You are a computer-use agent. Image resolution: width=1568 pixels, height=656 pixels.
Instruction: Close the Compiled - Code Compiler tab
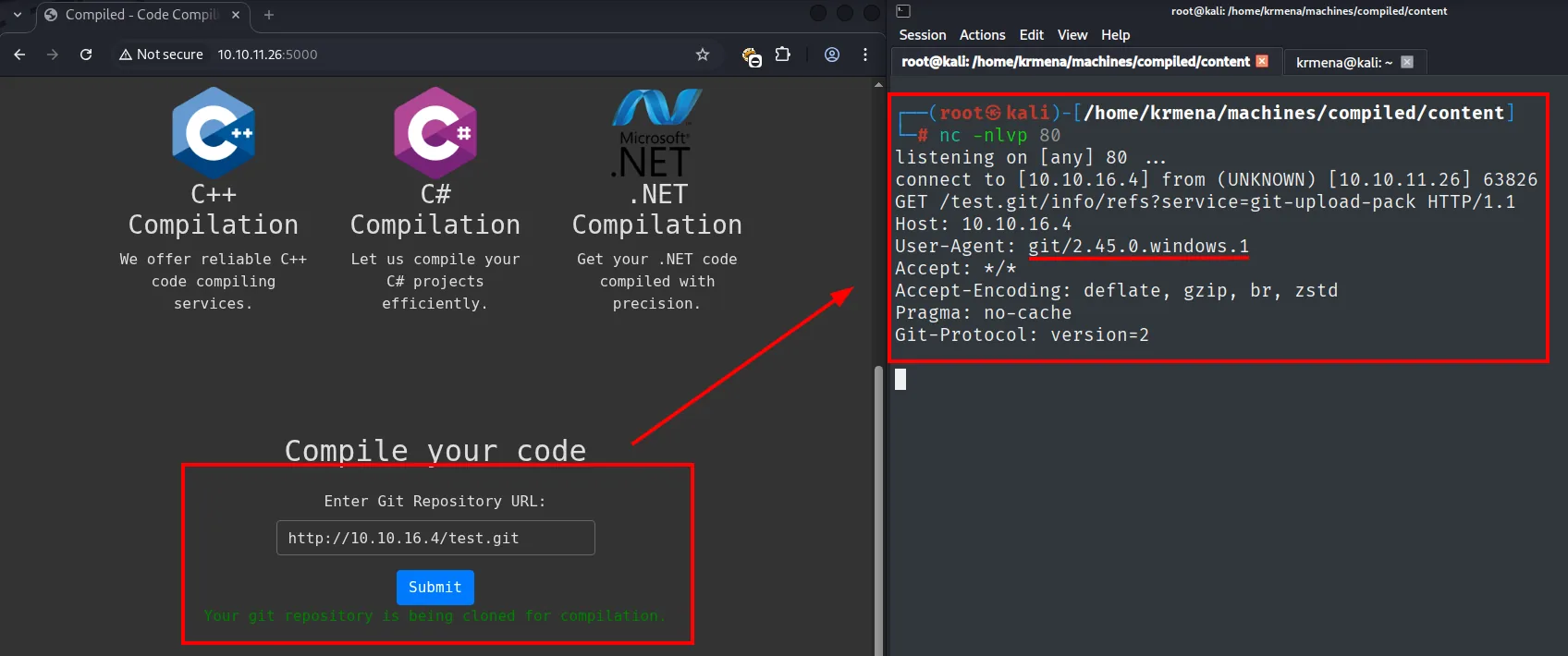(236, 15)
